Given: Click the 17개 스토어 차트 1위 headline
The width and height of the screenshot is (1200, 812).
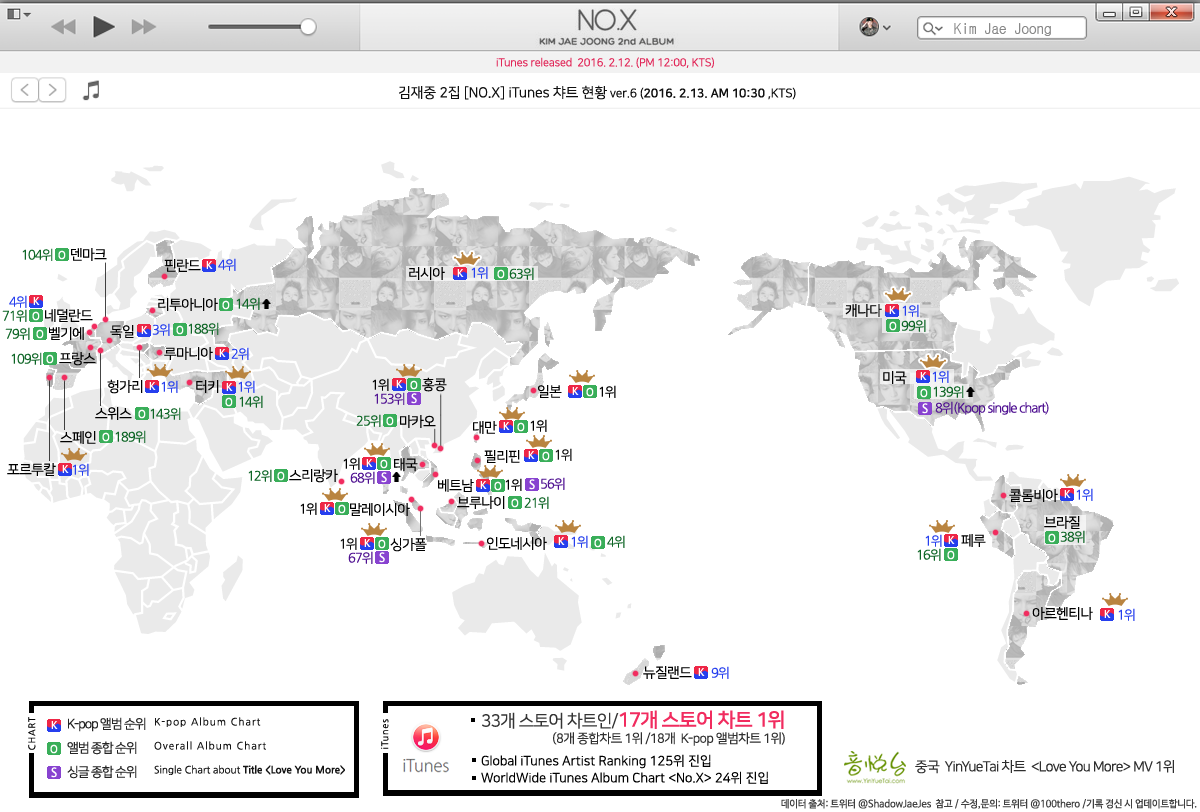Looking at the screenshot, I should tap(701, 720).
